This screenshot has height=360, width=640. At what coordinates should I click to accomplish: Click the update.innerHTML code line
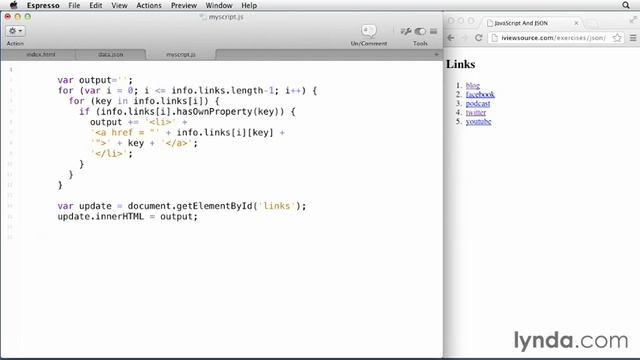point(127,216)
